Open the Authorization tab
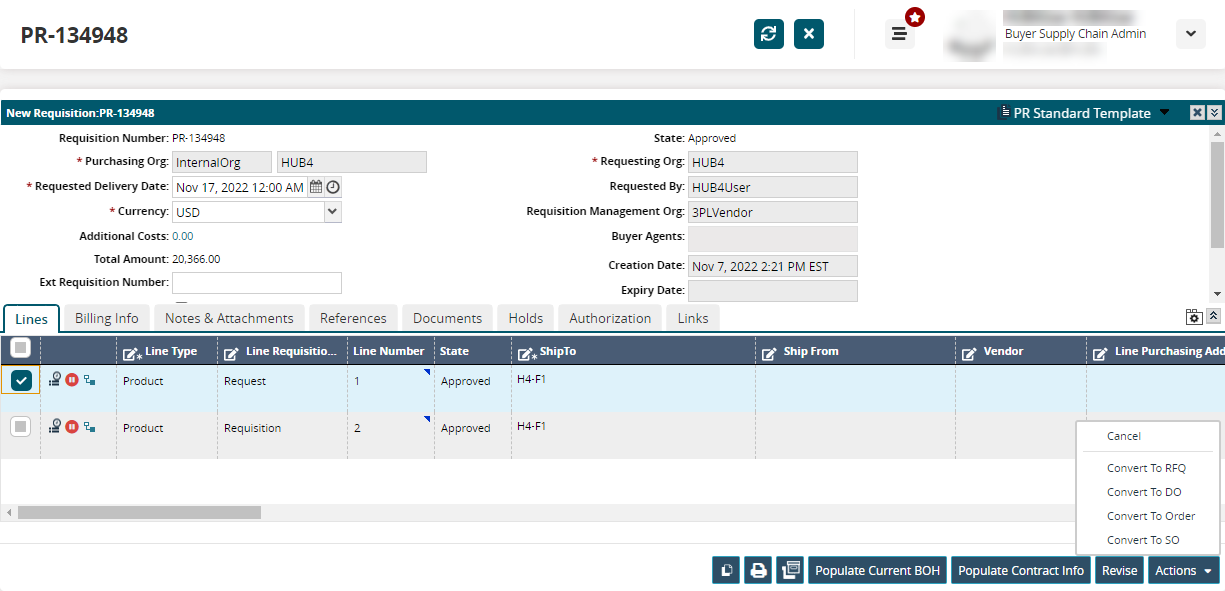The width and height of the screenshot is (1225, 591). click(610, 318)
